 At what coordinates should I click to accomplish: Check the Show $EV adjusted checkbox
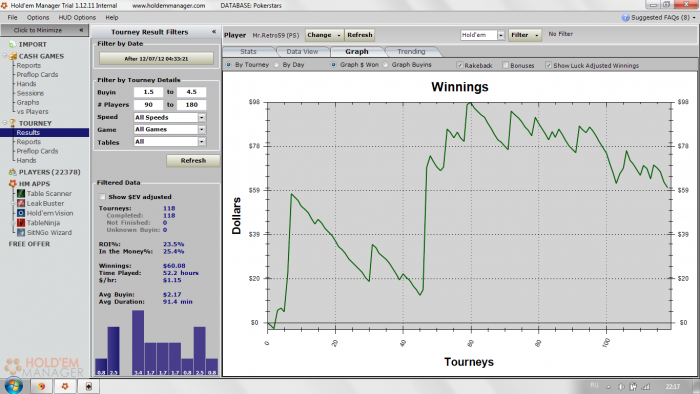tap(102, 197)
